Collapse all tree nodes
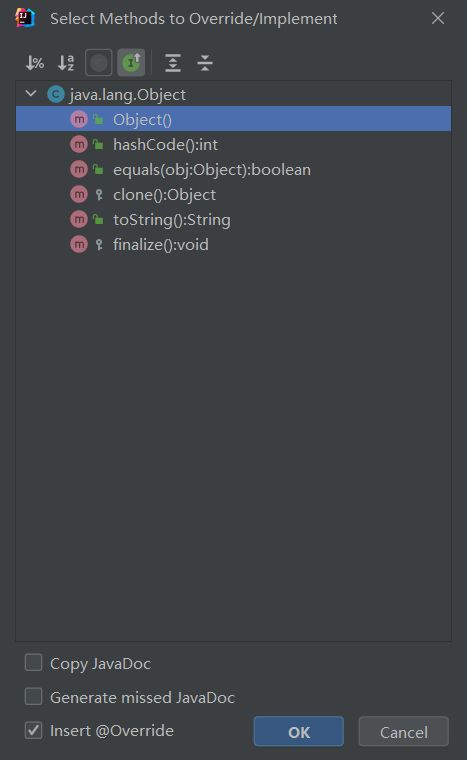 pyautogui.click(x=205, y=63)
